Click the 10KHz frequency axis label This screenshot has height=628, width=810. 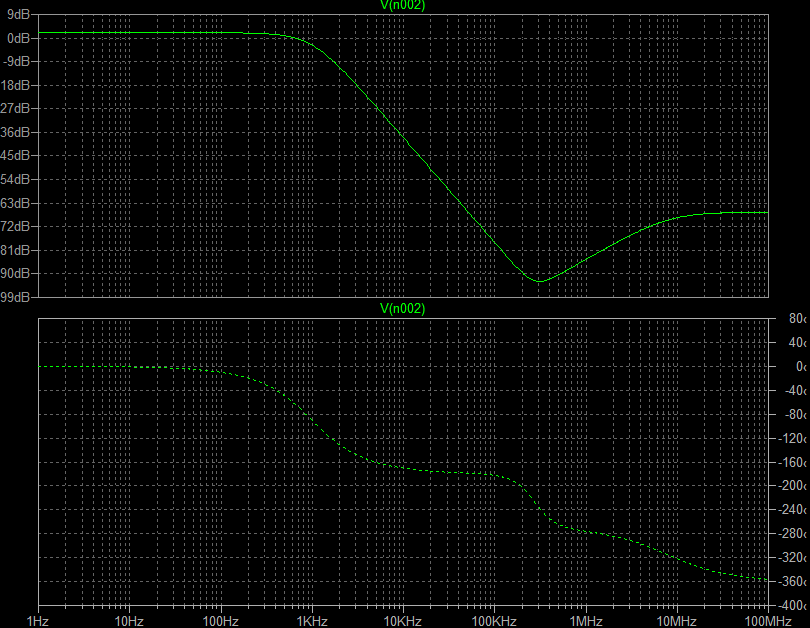coord(403,620)
